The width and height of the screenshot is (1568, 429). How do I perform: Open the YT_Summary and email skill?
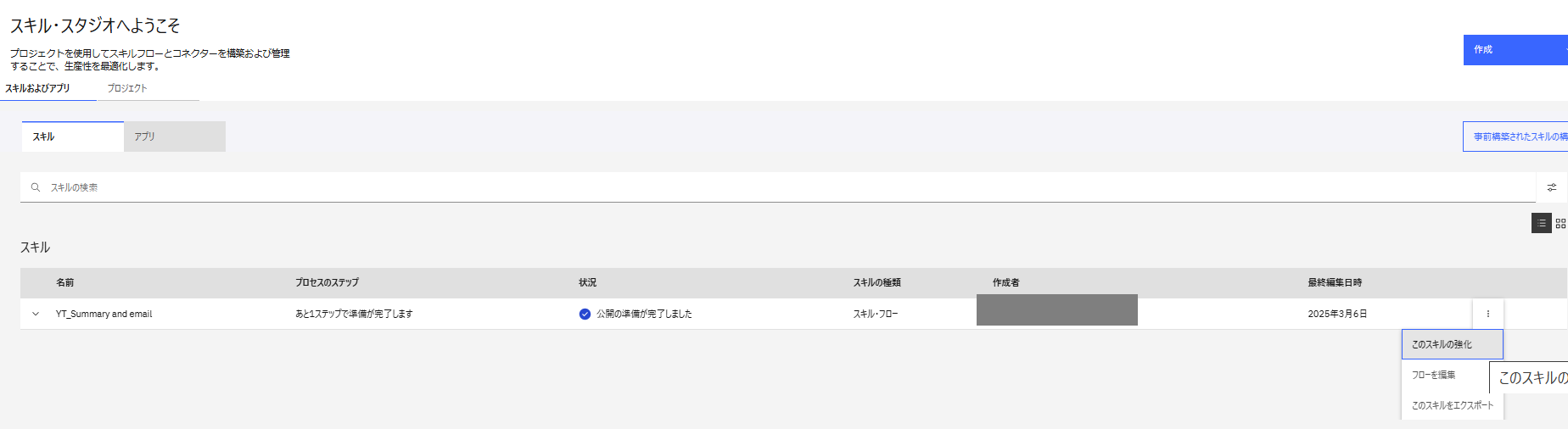click(104, 314)
